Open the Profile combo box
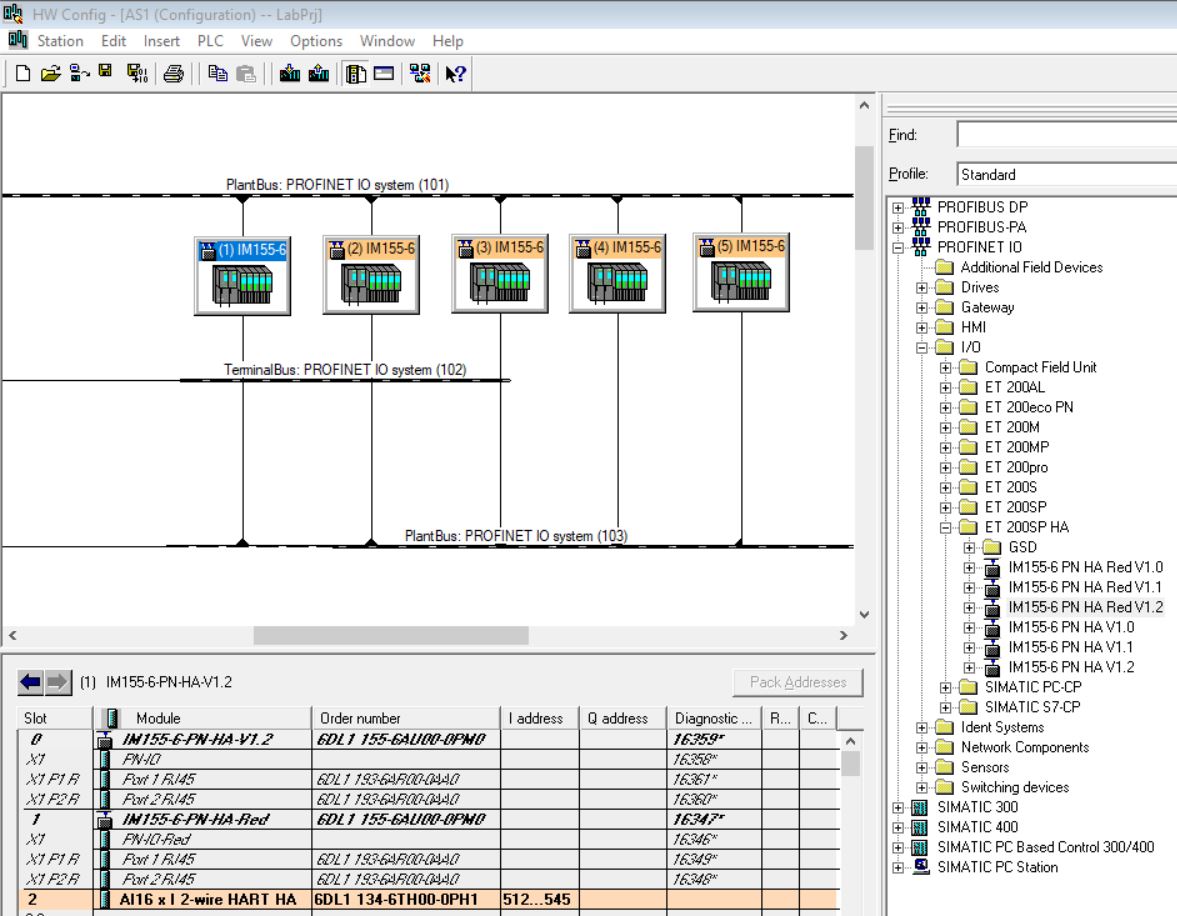This screenshot has width=1177, height=916. click(1067, 174)
